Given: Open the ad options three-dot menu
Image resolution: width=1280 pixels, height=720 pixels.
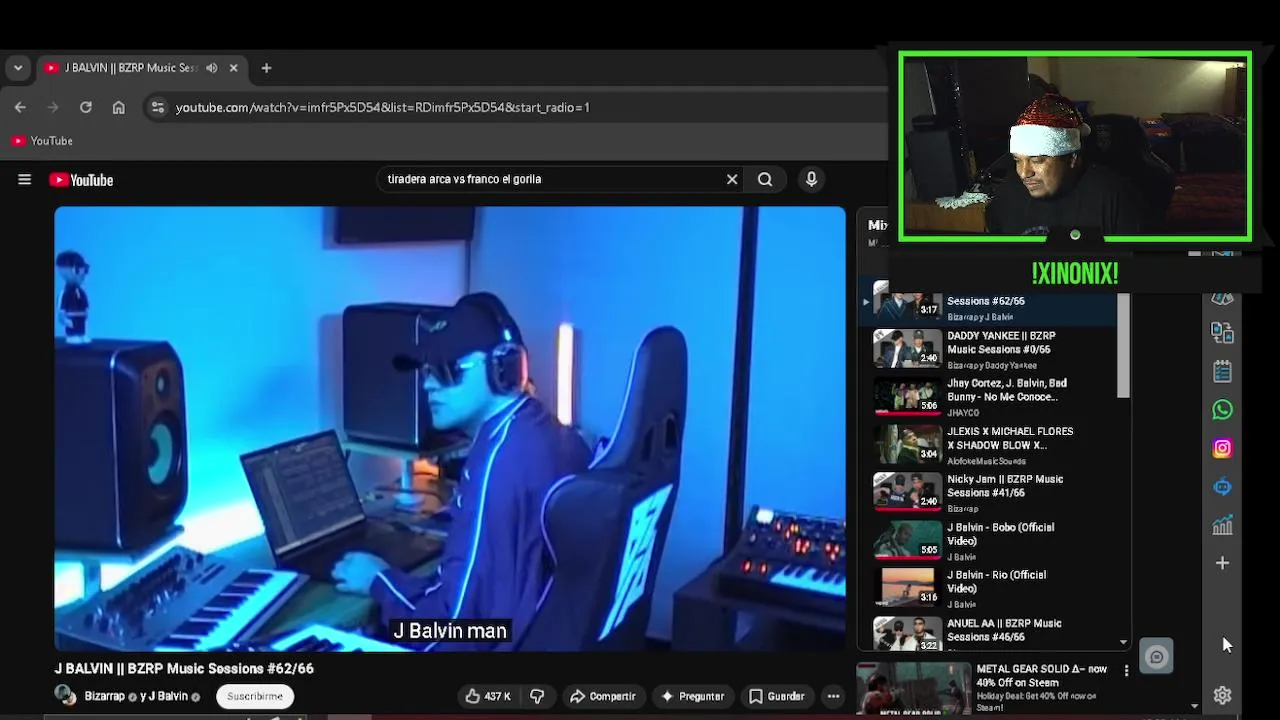Looking at the screenshot, I should (1126, 671).
